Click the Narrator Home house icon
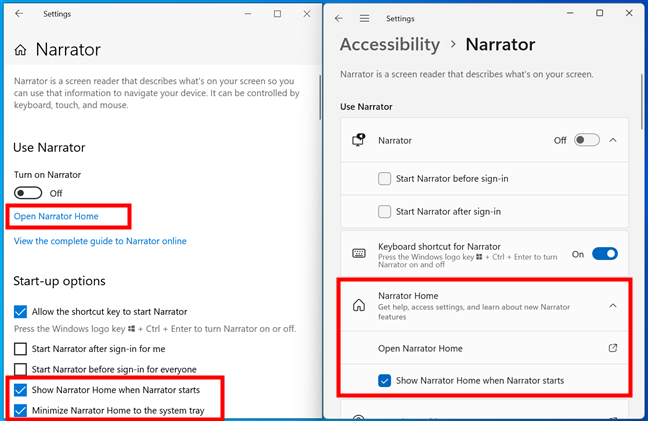Screen dimensions: 648x421 pos(359,305)
